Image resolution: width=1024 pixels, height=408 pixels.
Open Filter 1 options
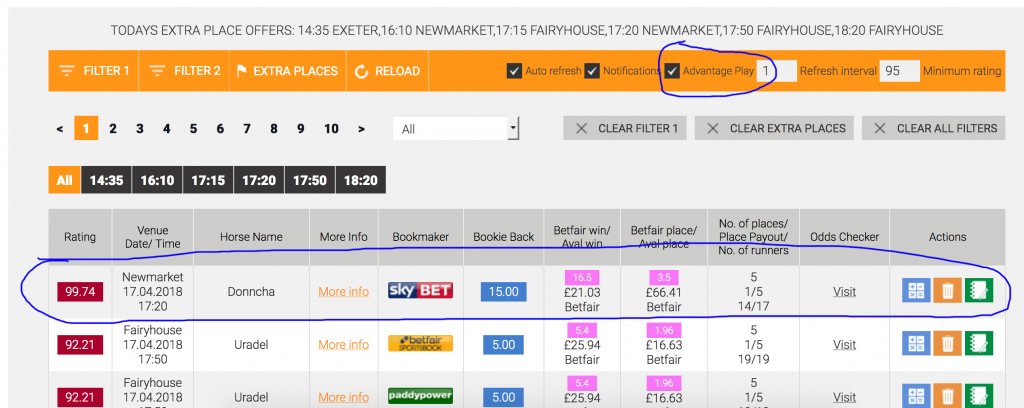coord(93,71)
